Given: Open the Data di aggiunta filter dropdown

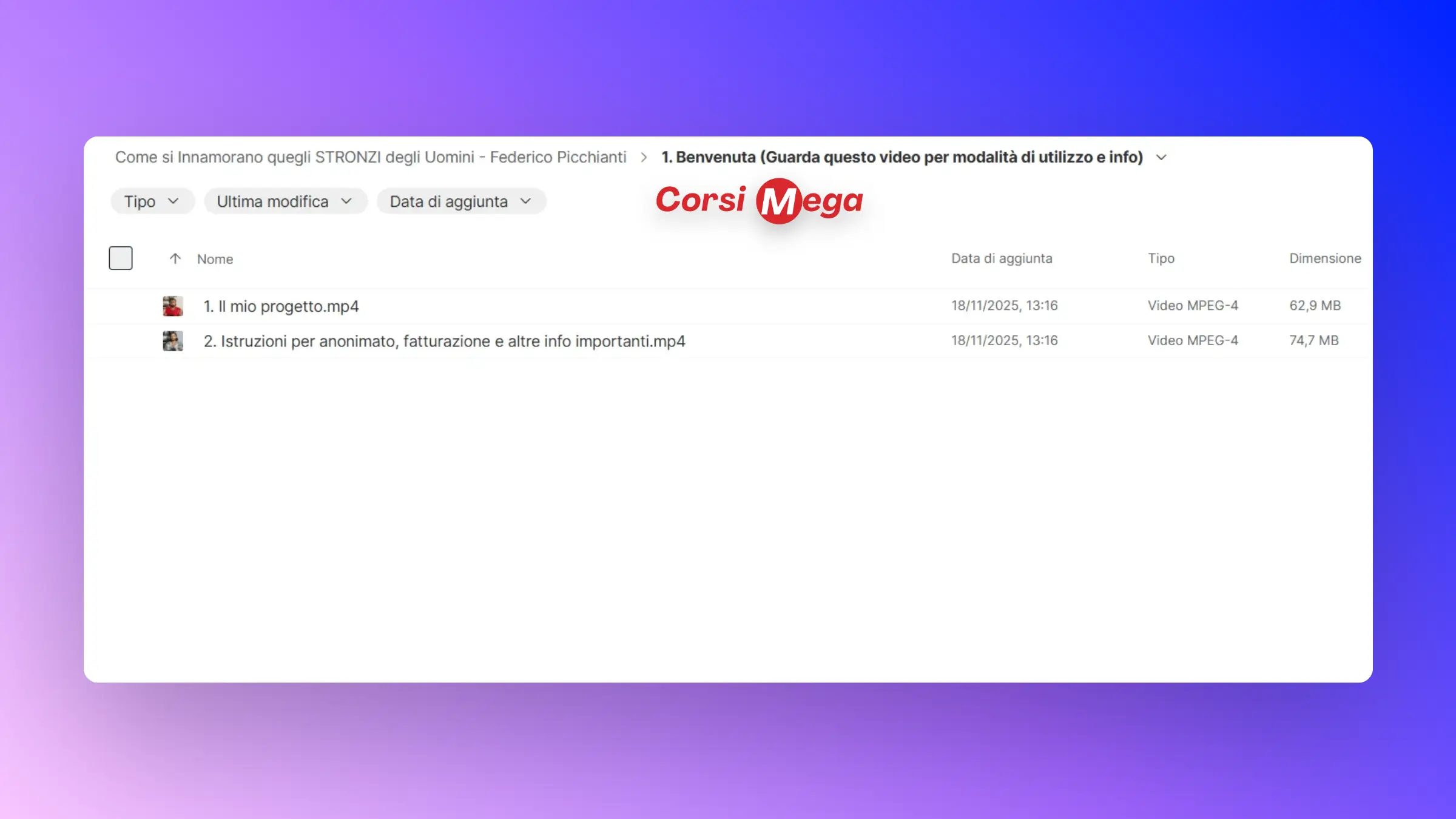Looking at the screenshot, I should coord(460,201).
